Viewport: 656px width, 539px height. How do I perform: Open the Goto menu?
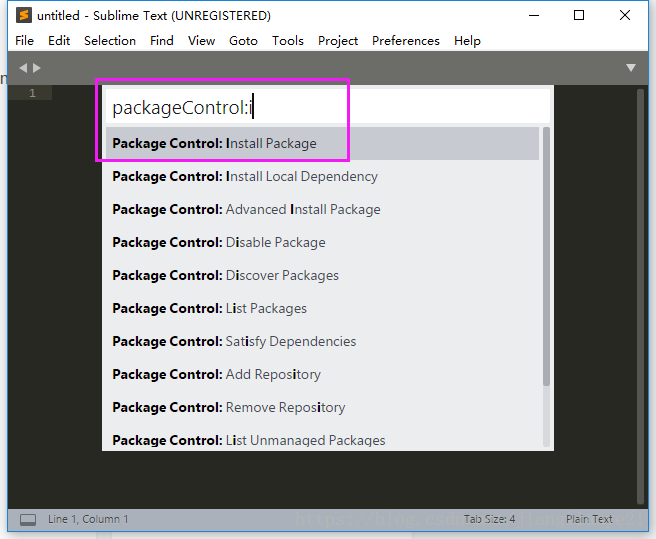tap(243, 41)
